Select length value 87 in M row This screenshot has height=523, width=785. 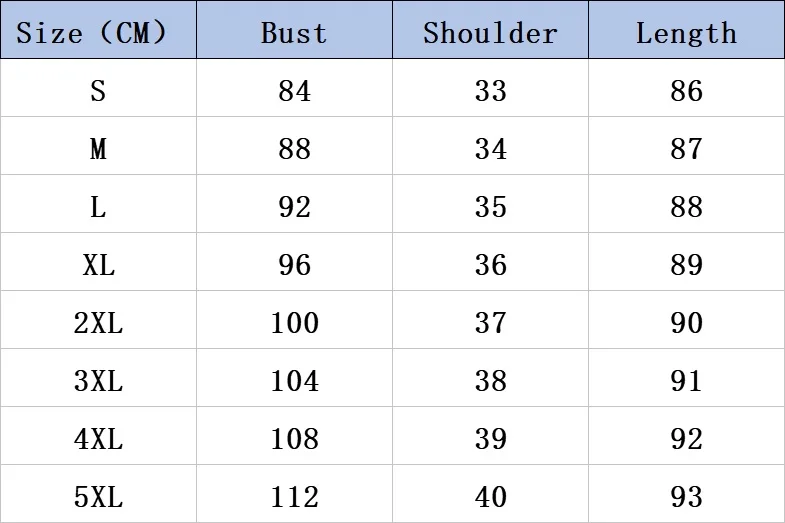coord(686,149)
